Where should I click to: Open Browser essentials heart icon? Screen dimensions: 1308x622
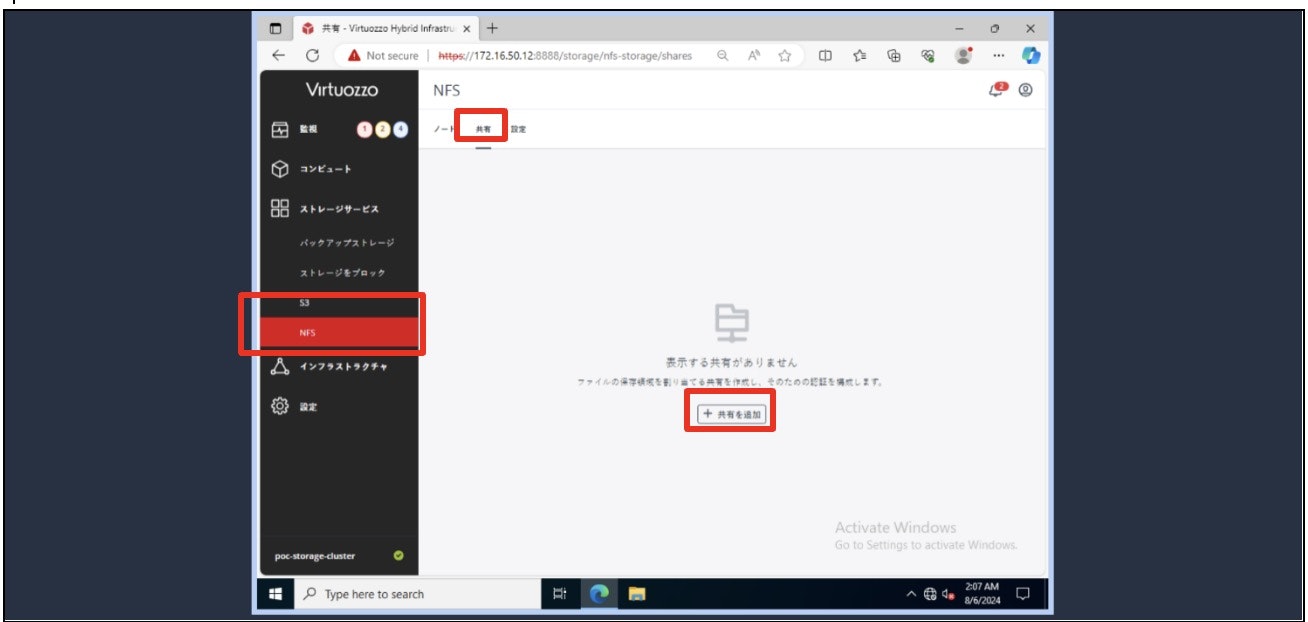point(928,56)
